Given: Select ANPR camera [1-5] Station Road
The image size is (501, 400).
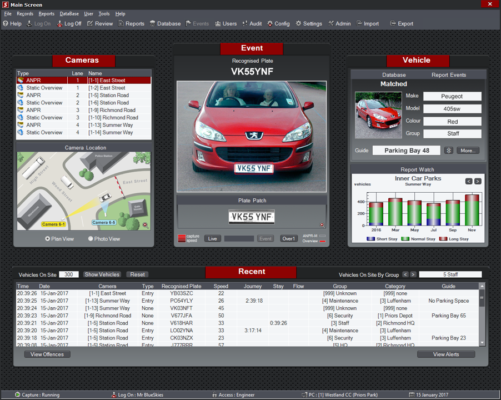Looking at the screenshot, I should [x=84, y=95].
